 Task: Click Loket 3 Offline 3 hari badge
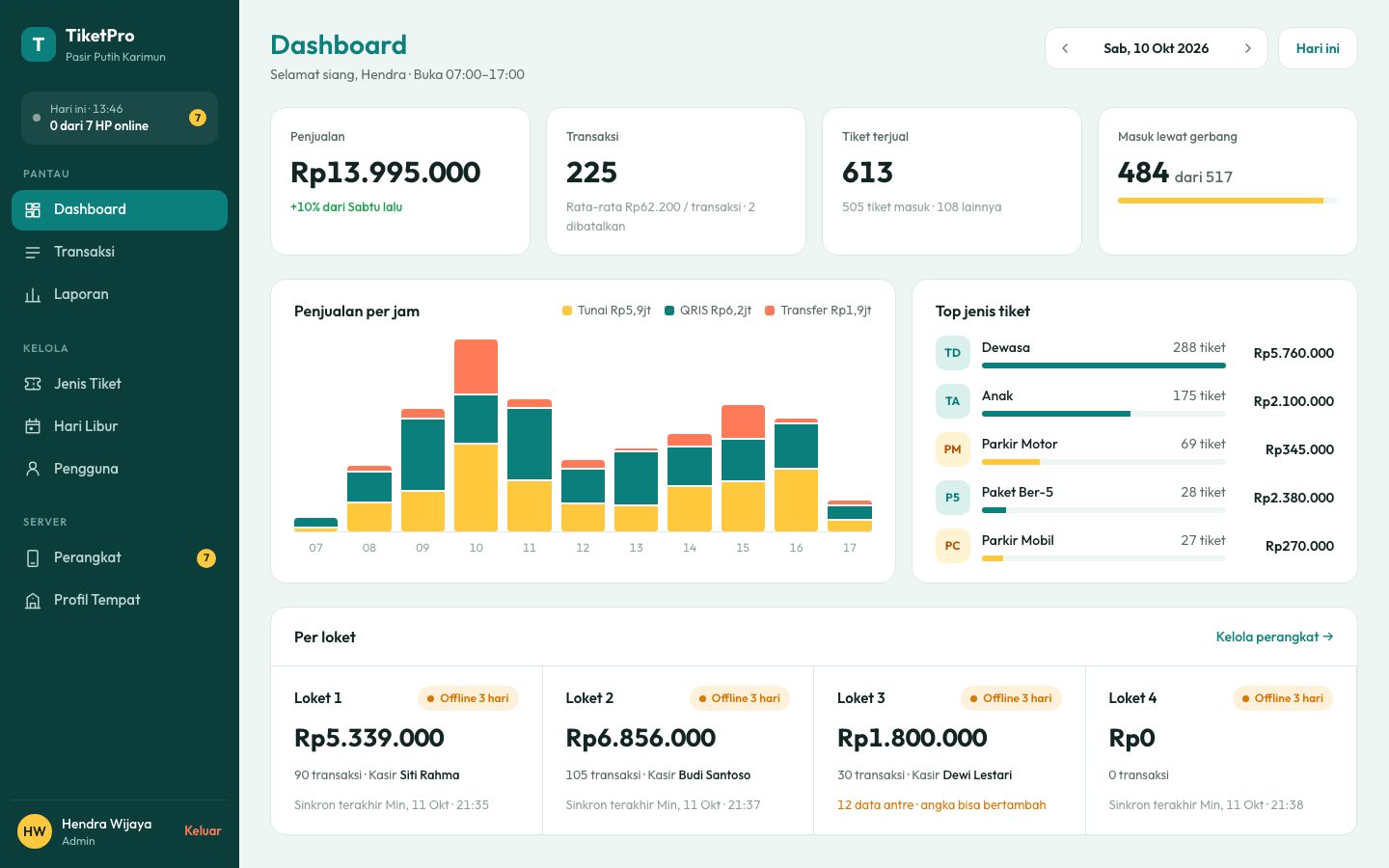point(1011,698)
